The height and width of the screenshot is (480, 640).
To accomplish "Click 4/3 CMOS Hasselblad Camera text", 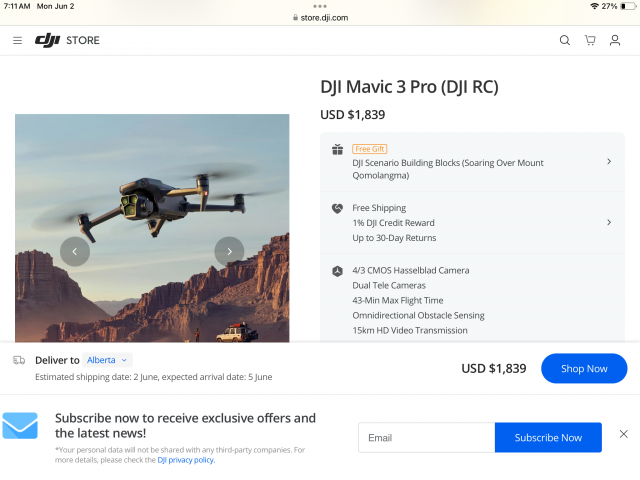I will point(411,271).
